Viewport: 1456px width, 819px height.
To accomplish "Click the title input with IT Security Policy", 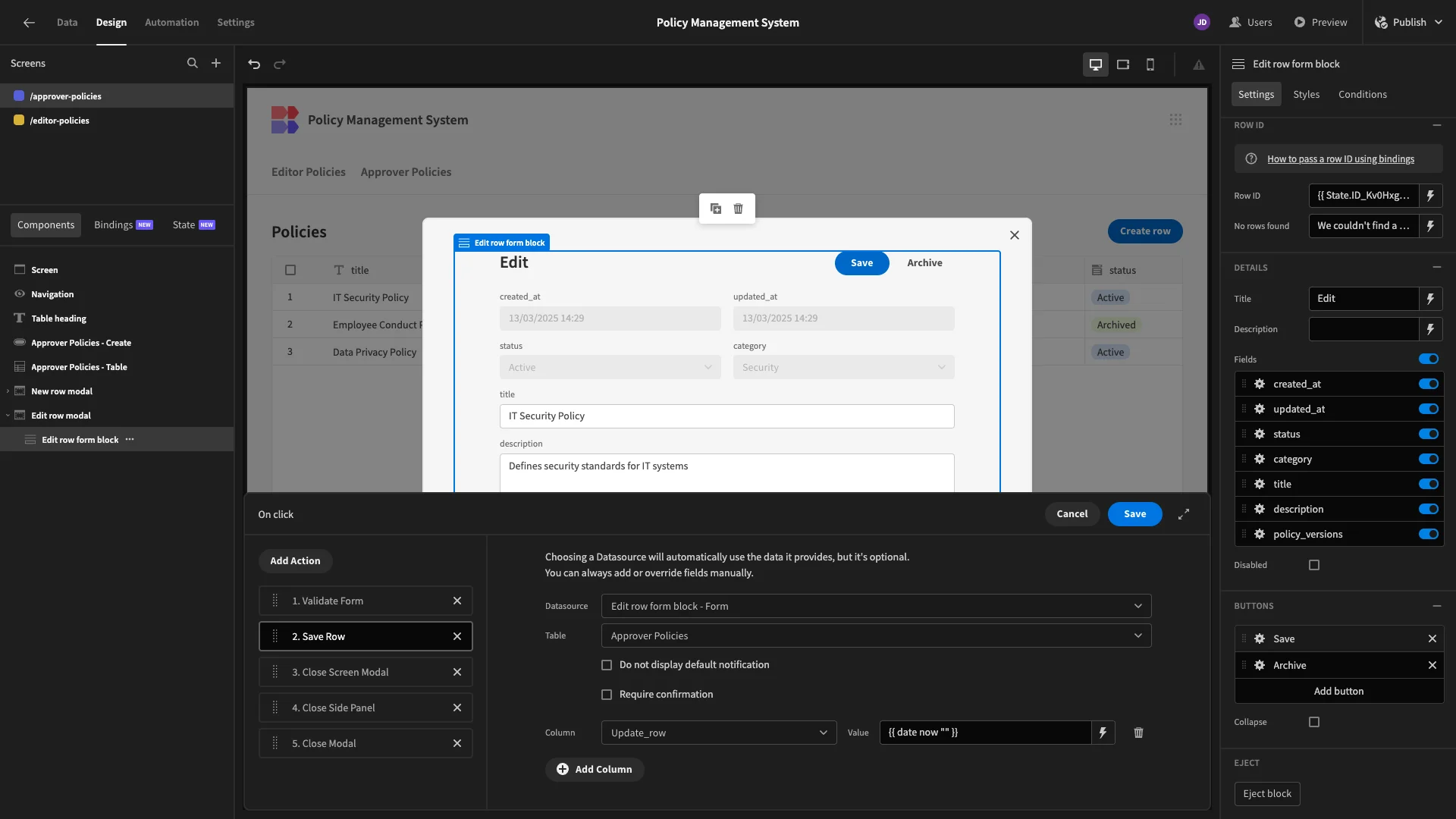I will [x=726, y=416].
